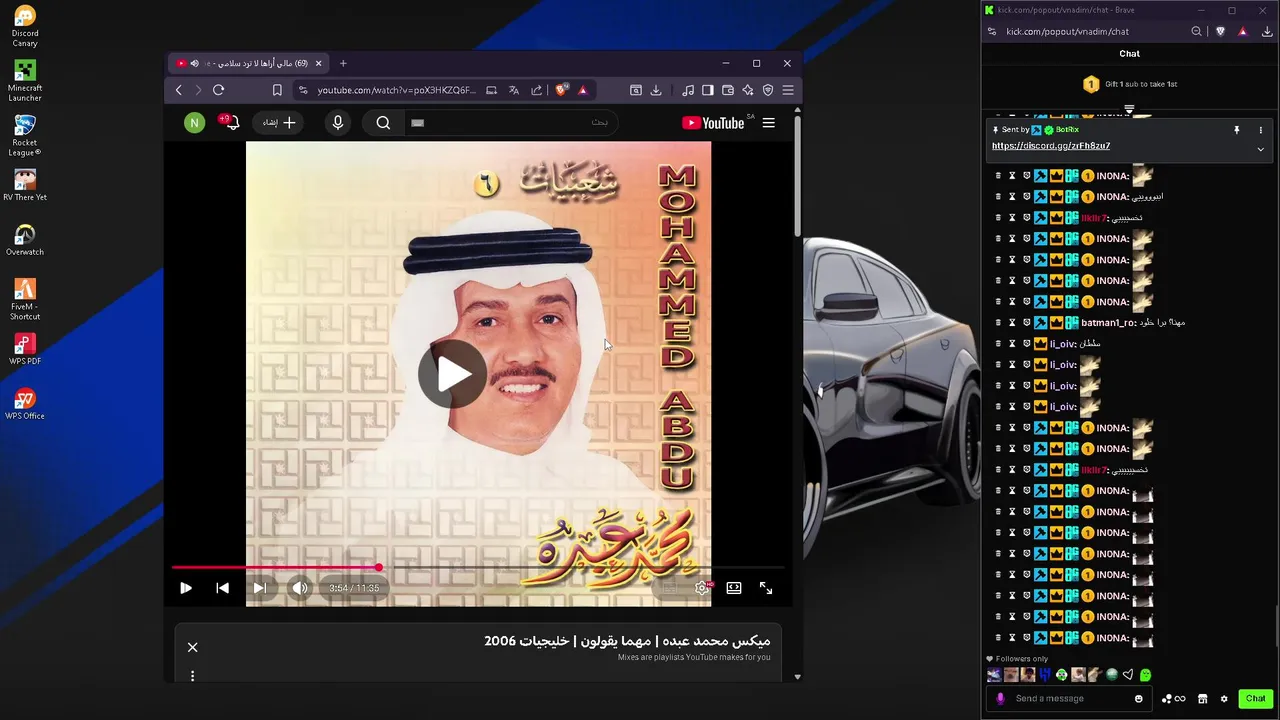Open Brave Wallet toolbar icon
The width and height of the screenshot is (1280, 720).
pos(728,90)
